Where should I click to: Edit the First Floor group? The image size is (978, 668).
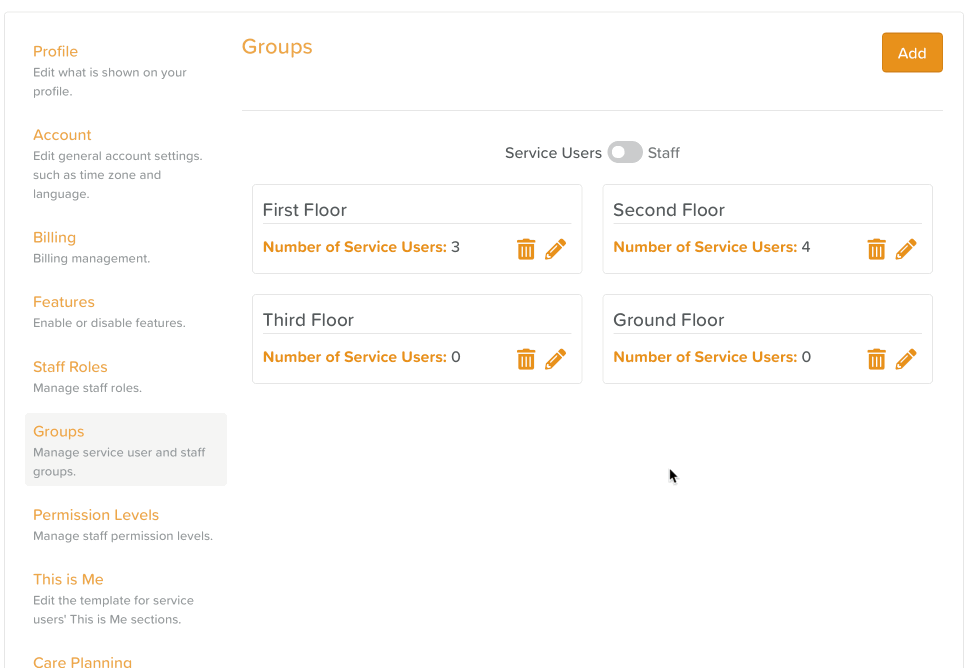point(556,249)
